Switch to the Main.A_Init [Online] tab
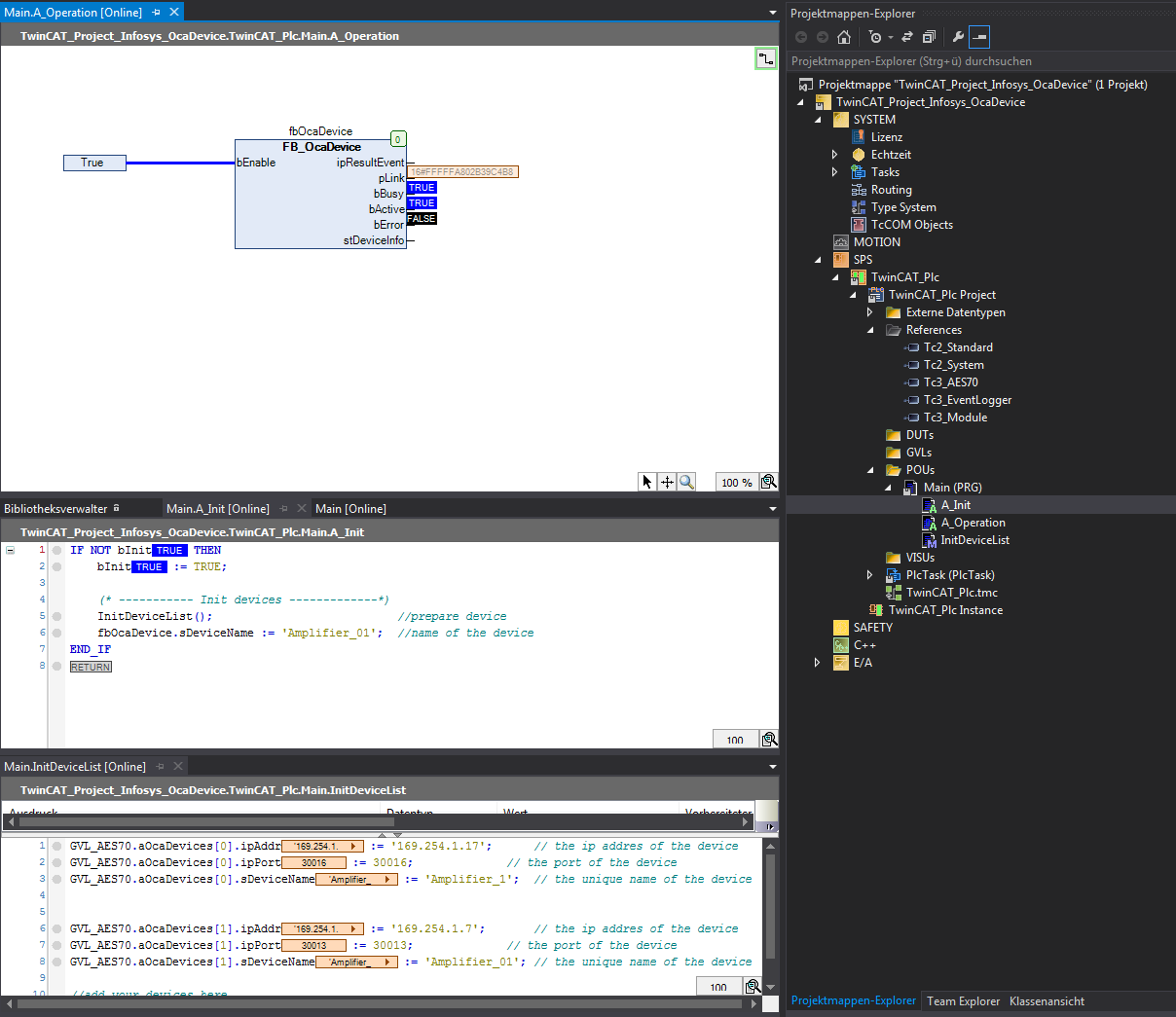The width and height of the screenshot is (1176, 1017). [218, 509]
